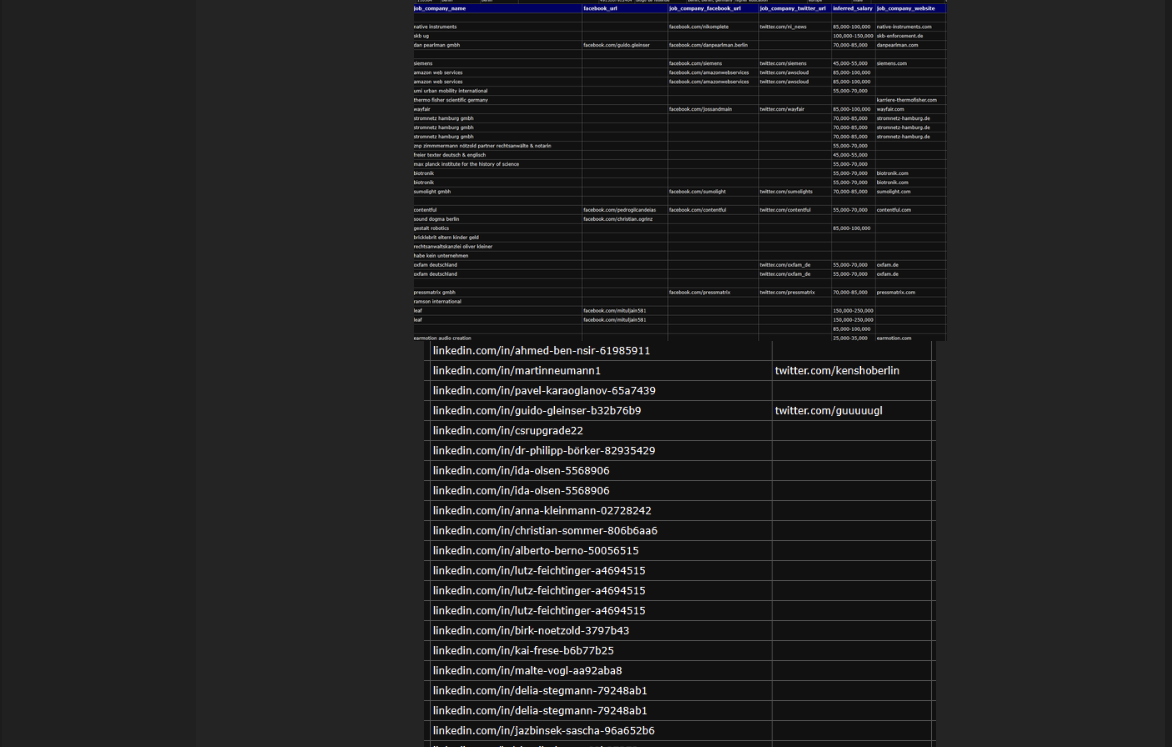The height and width of the screenshot is (747, 1172).
Task: Select the wayfair.com website cell
Action: click(x=890, y=109)
